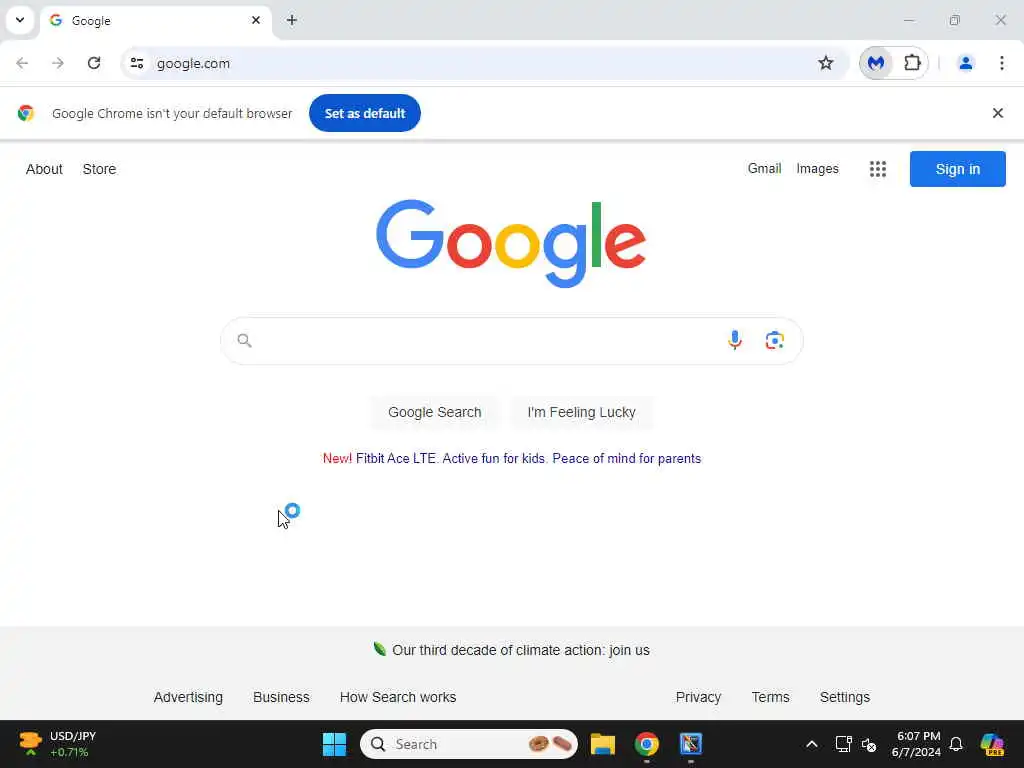Open Google Lens image search icon
This screenshot has height=768, width=1024.
(775, 340)
